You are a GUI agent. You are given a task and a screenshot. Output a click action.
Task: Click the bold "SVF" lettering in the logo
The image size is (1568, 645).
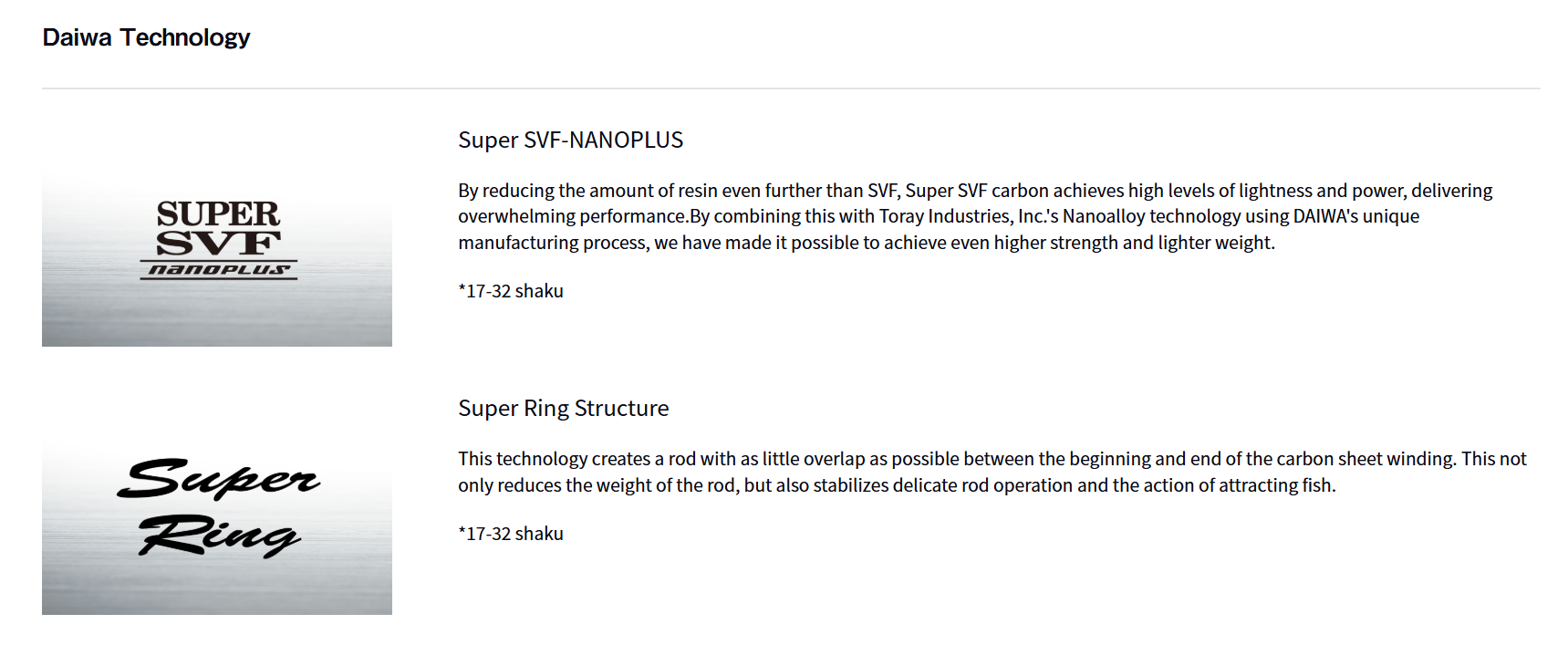tap(218, 243)
